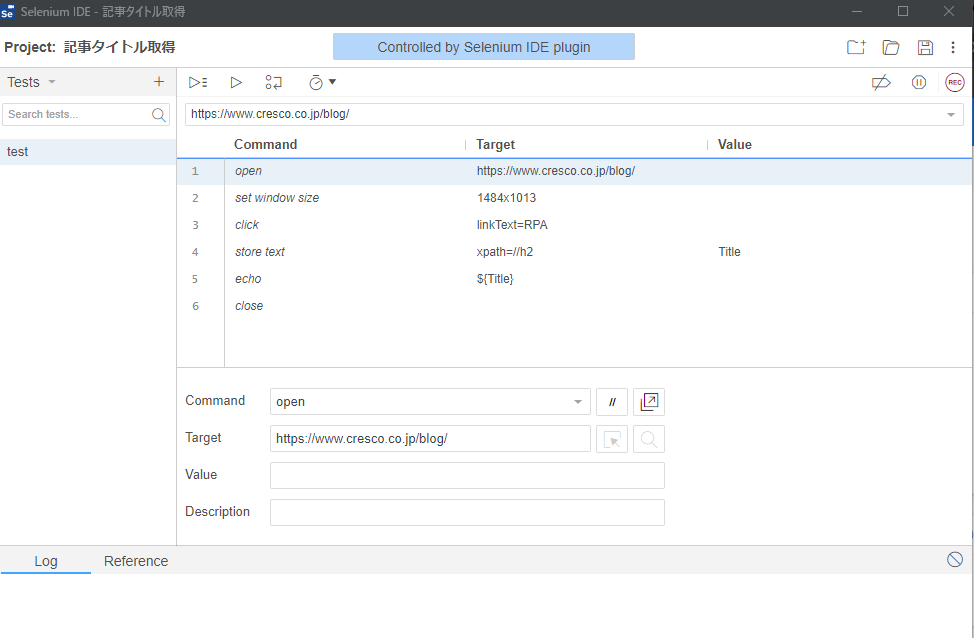Select the 'set window size' command row
Viewport: 974px width, 638px height.
click(574, 198)
